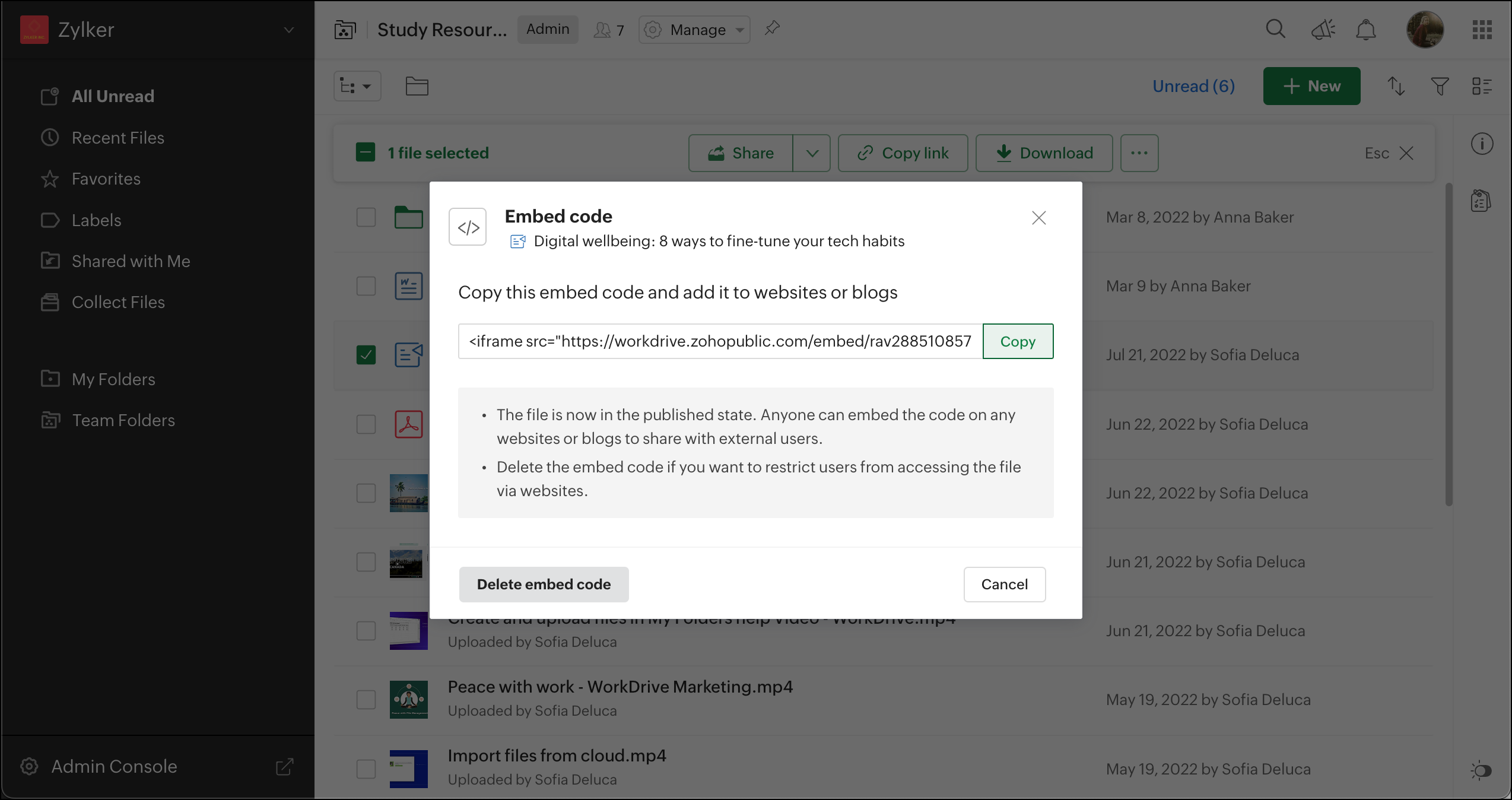Screen dimensions: 1512x800
Task: Toggle the night mode switch
Action: tap(1481, 770)
